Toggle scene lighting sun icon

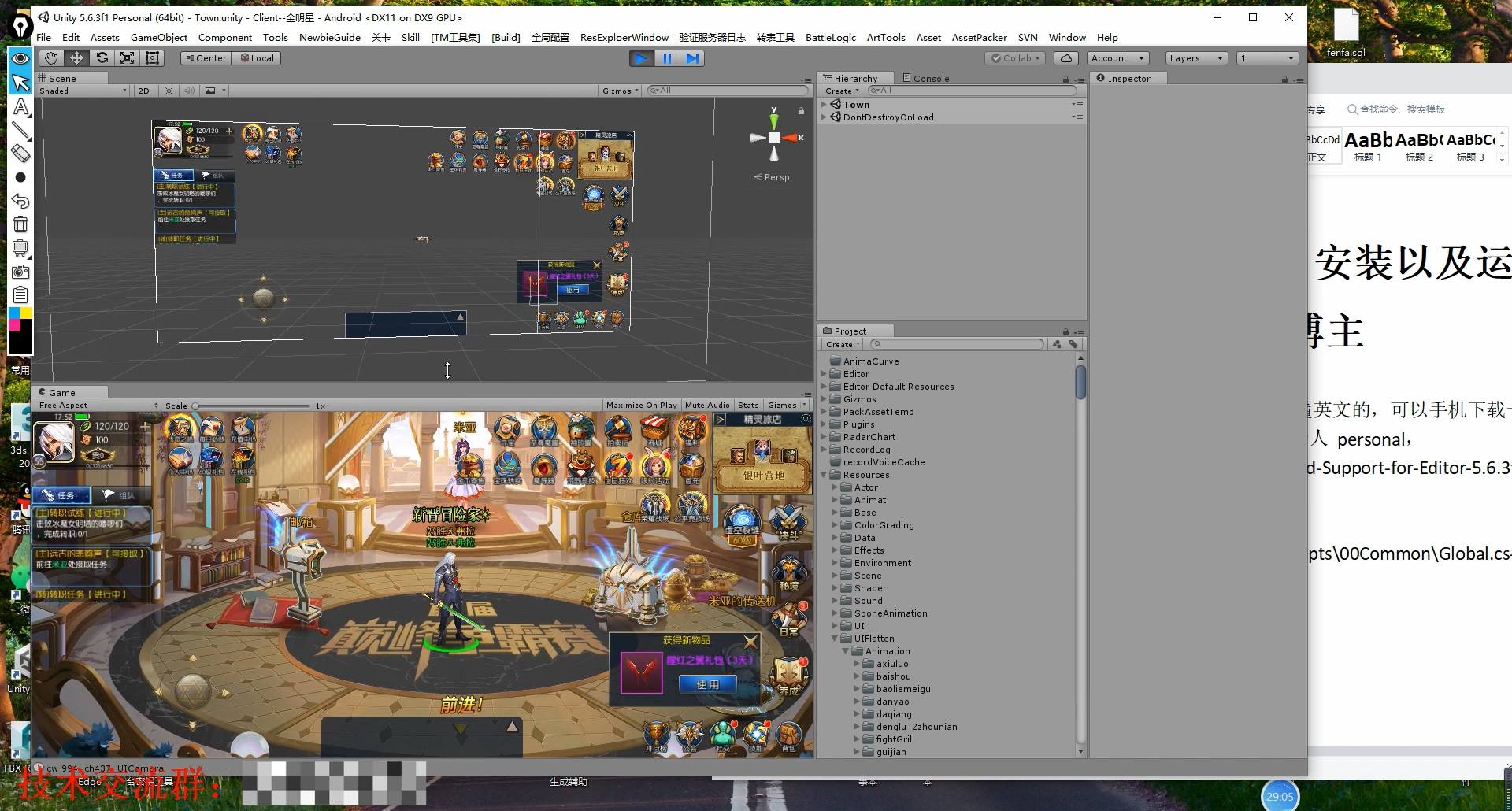169,91
